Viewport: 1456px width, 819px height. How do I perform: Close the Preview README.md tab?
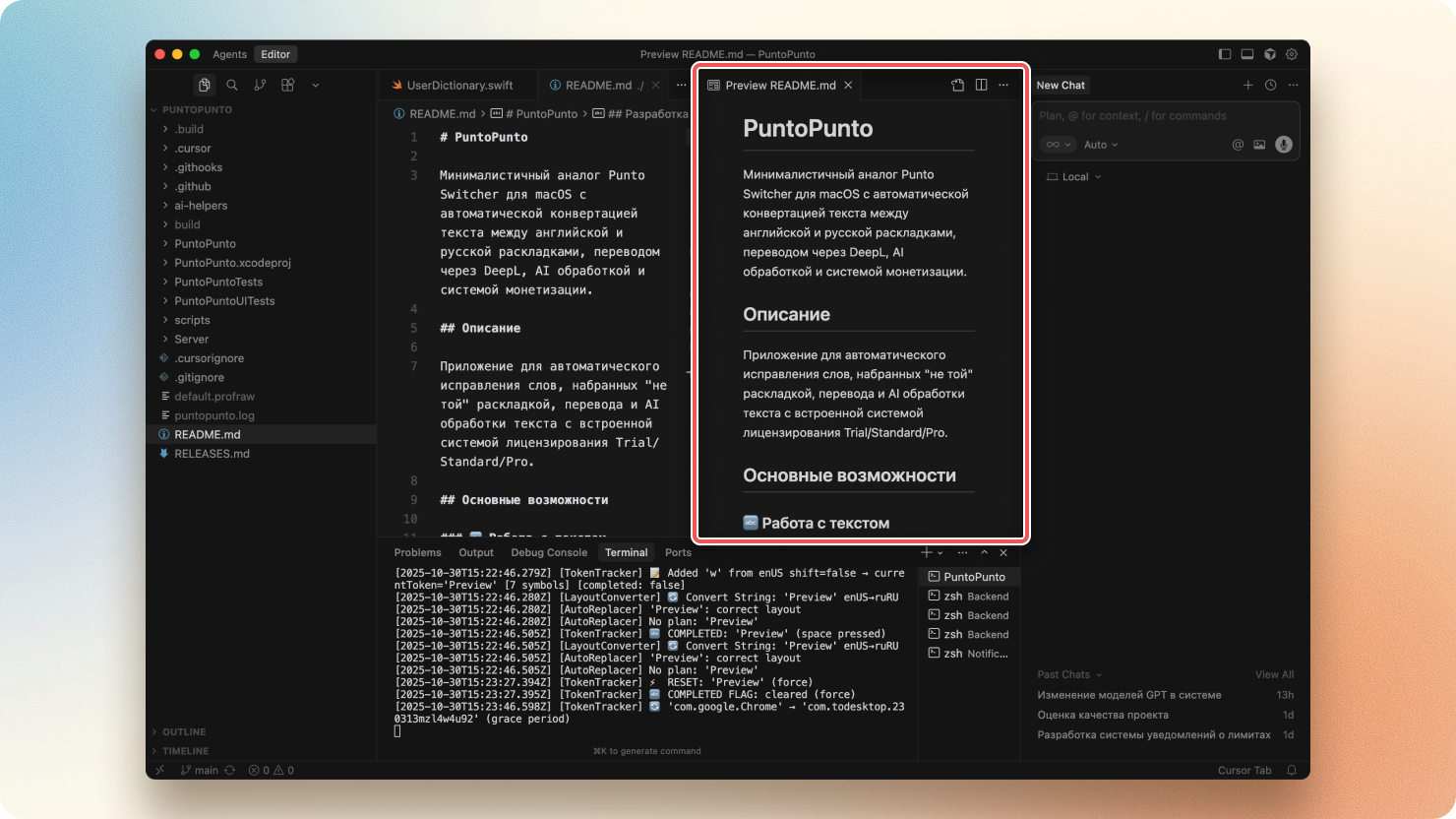point(848,86)
